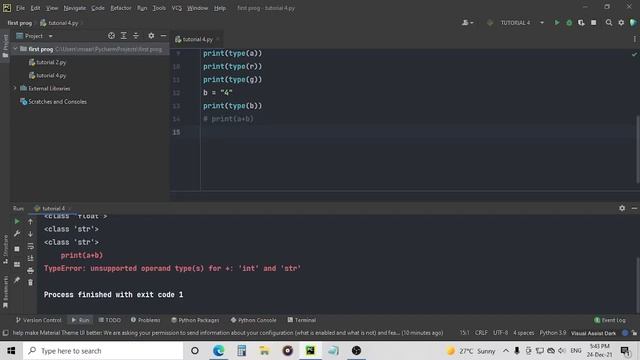Print the Run console output
The width and height of the screenshot is (640, 360).
(x=31, y=271)
